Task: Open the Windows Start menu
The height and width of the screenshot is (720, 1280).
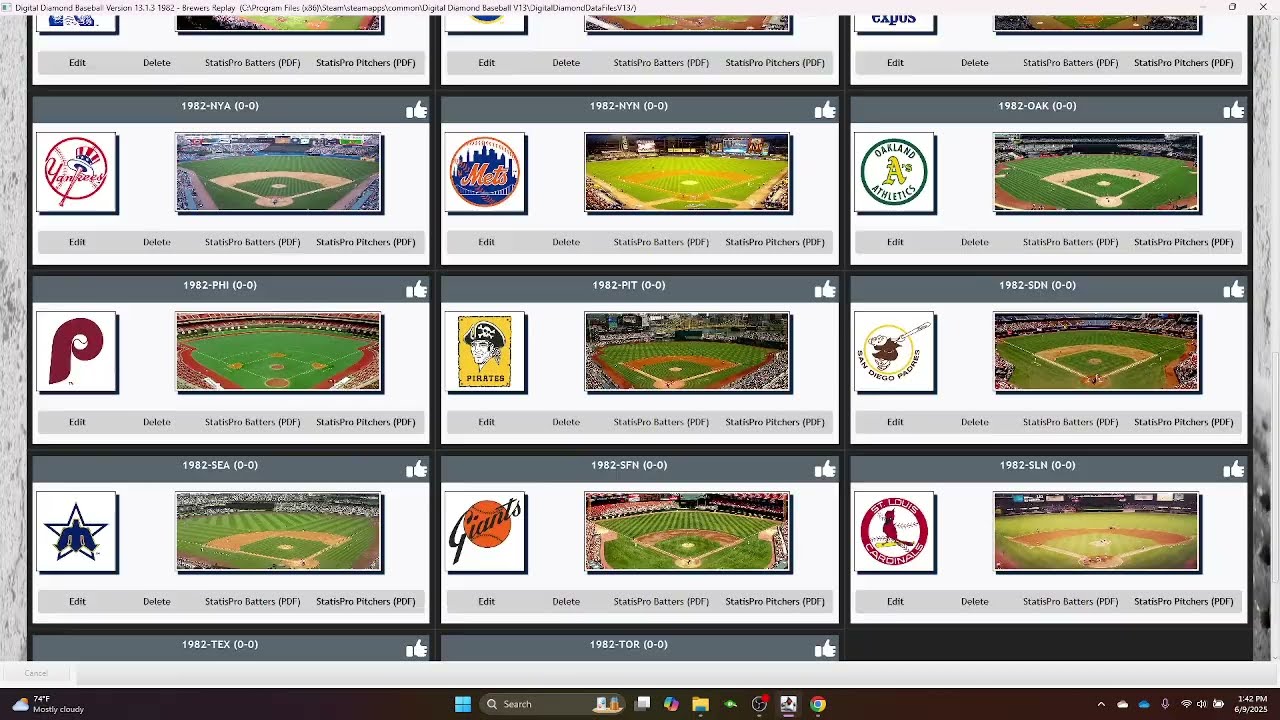Action: [463, 704]
